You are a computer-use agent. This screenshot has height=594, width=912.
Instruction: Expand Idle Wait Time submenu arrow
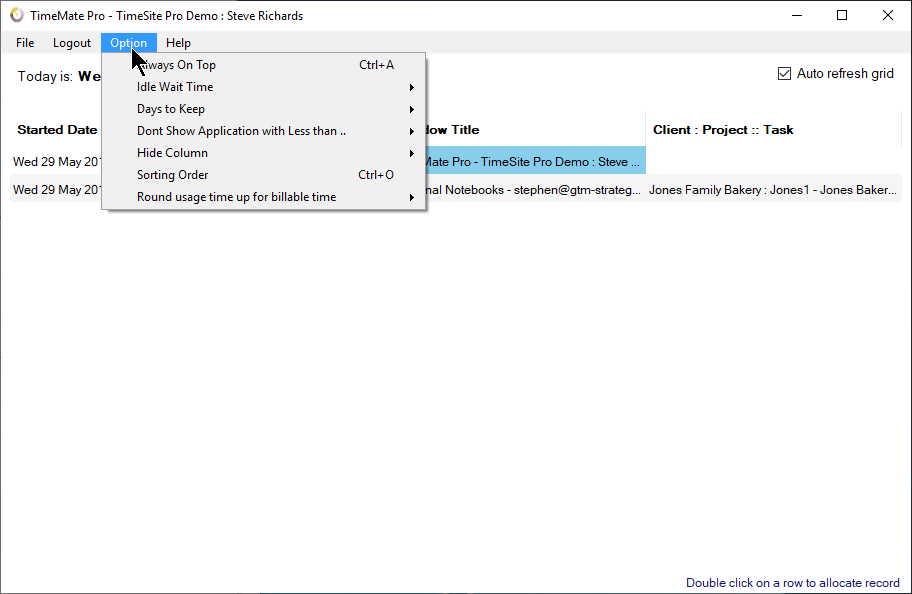pyautogui.click(x=411, y=87)
